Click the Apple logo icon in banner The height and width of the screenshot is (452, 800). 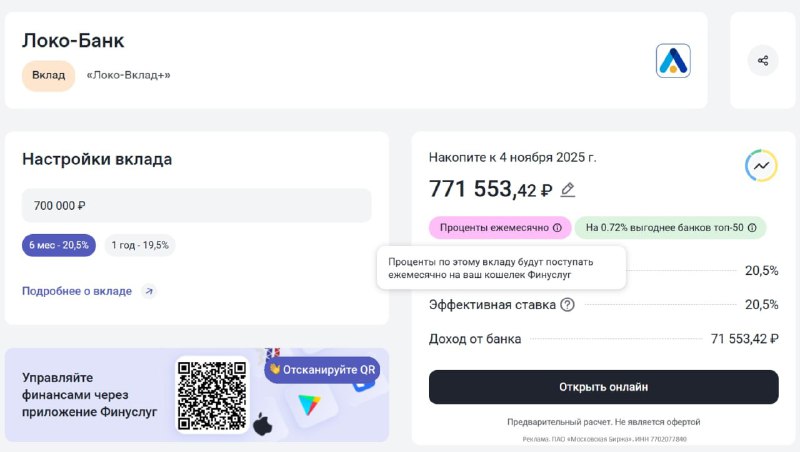(x=263, y=423)
